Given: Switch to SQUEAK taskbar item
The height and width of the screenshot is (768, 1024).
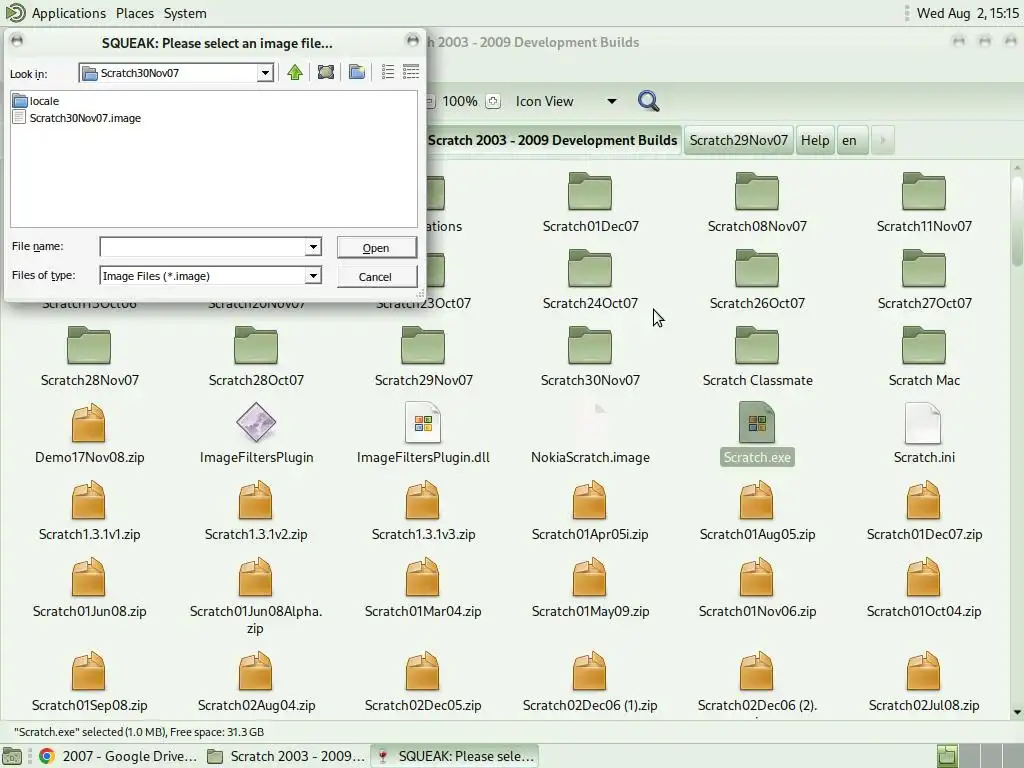Looking at the screenshot, I should coord(455,756).
